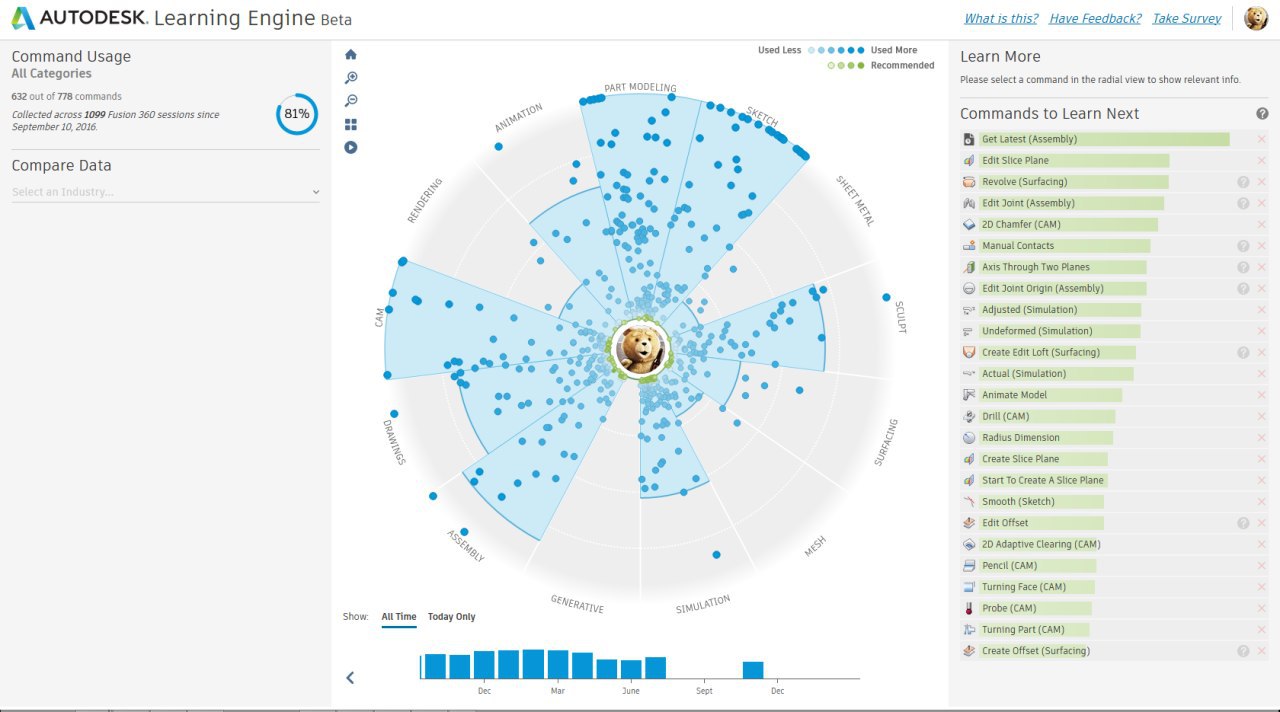Click the Get Latest (Assembly) command icon

(968, 139)
